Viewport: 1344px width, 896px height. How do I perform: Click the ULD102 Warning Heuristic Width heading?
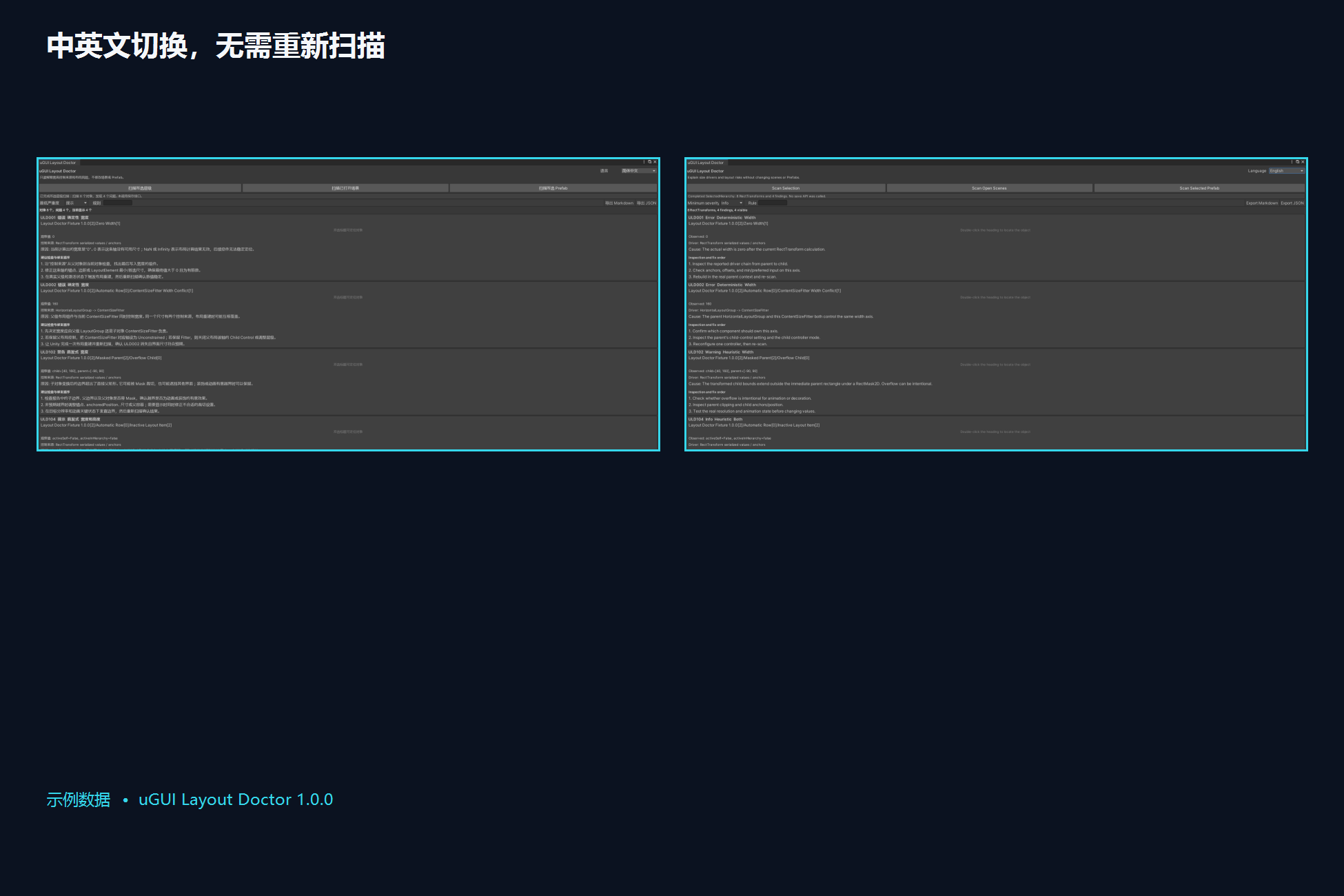point(721,352)
